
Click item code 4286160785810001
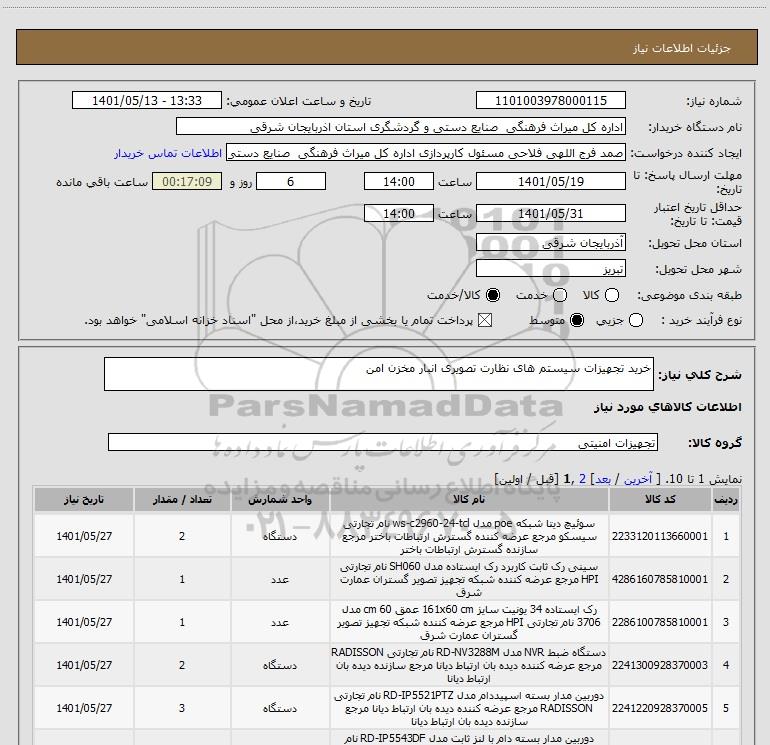660,579
